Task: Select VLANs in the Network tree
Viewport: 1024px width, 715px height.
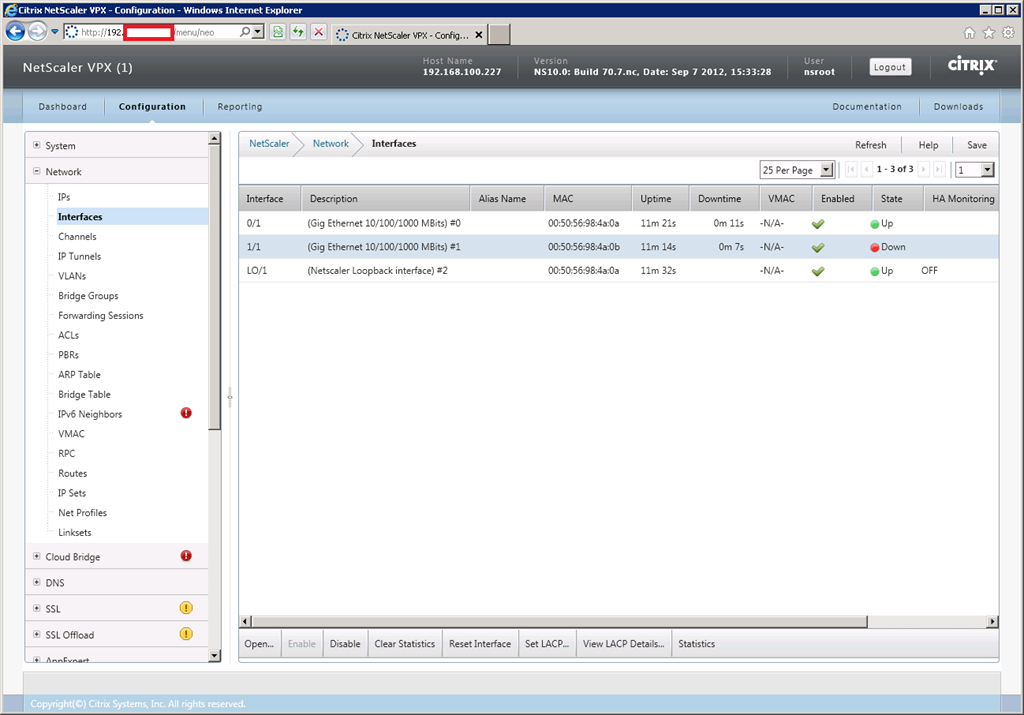Action: (x=72, y=276)
